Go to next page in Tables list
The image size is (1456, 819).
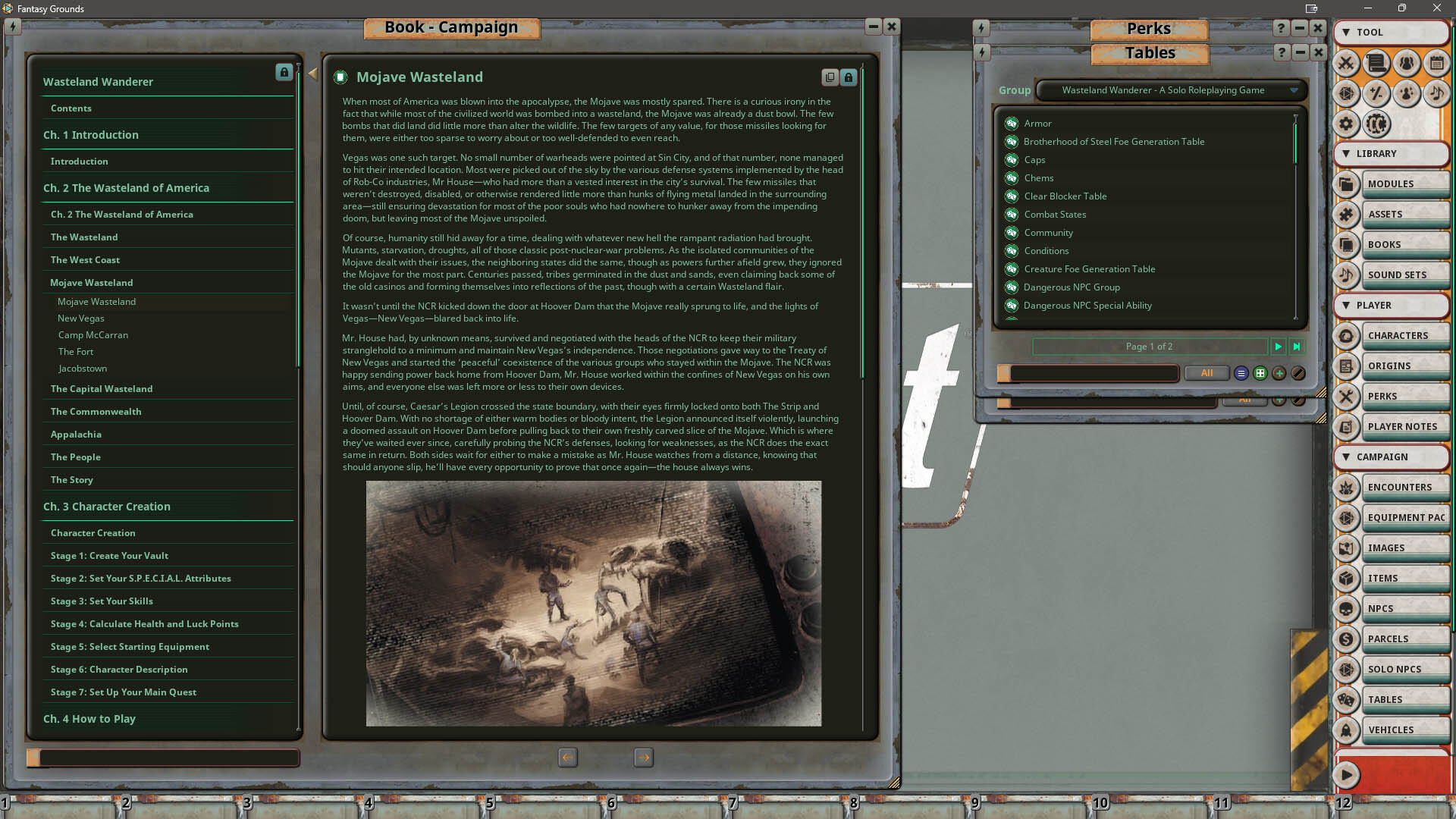point(1279,347)
